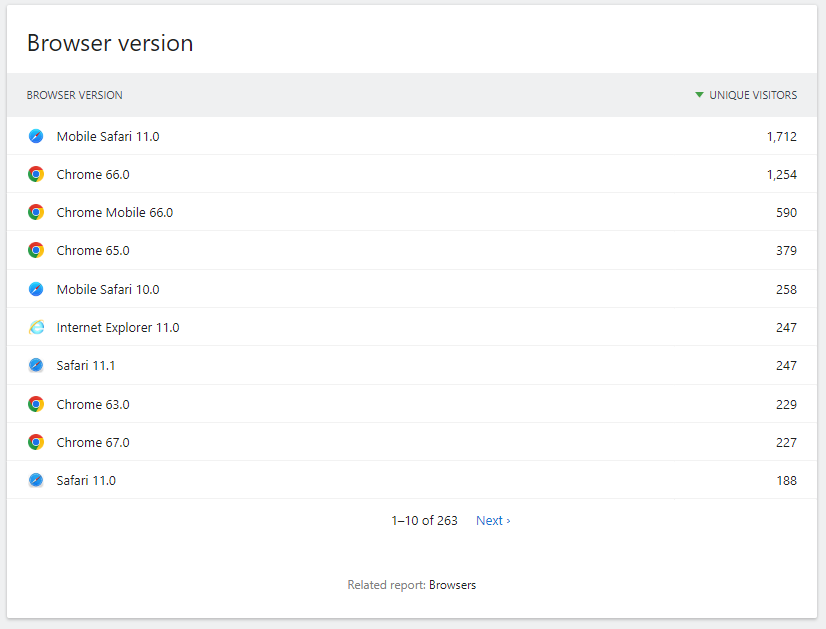Click the Internet Explorer 11.0 icon
Screen dimensions: 826x629
coord(36,327)
